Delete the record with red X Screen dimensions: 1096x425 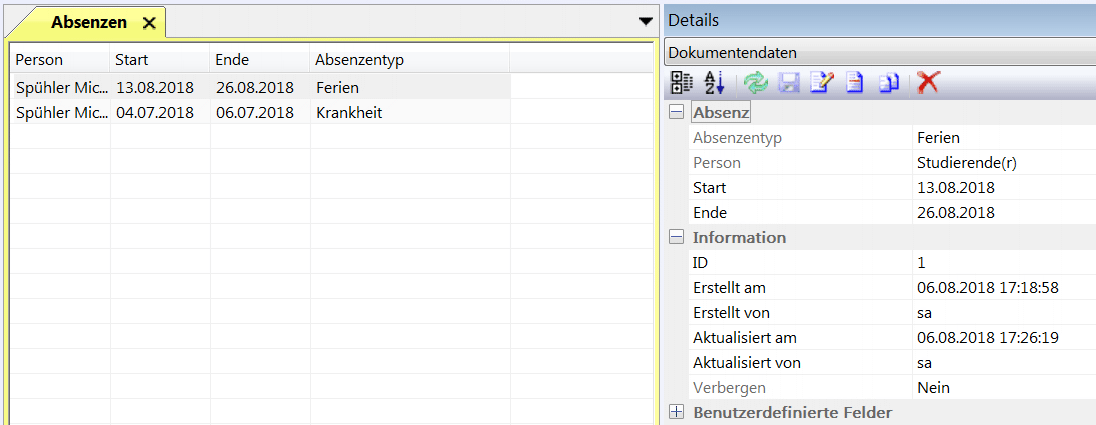(x=927, y=84)
